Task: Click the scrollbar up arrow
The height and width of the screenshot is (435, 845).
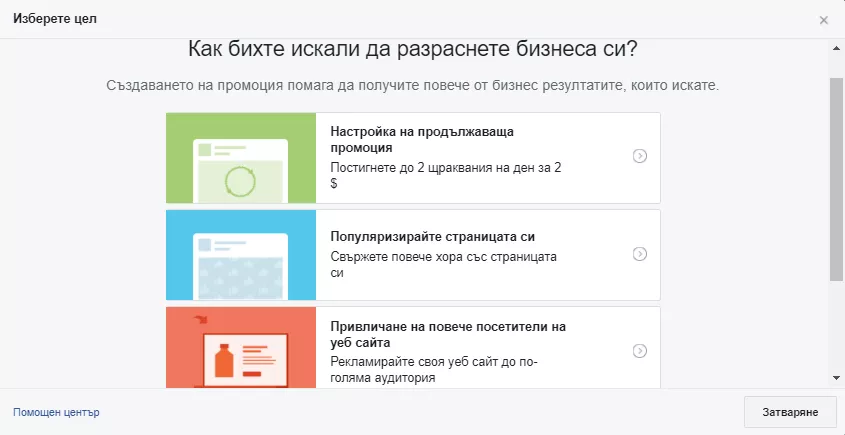Action: pos(836,48)
